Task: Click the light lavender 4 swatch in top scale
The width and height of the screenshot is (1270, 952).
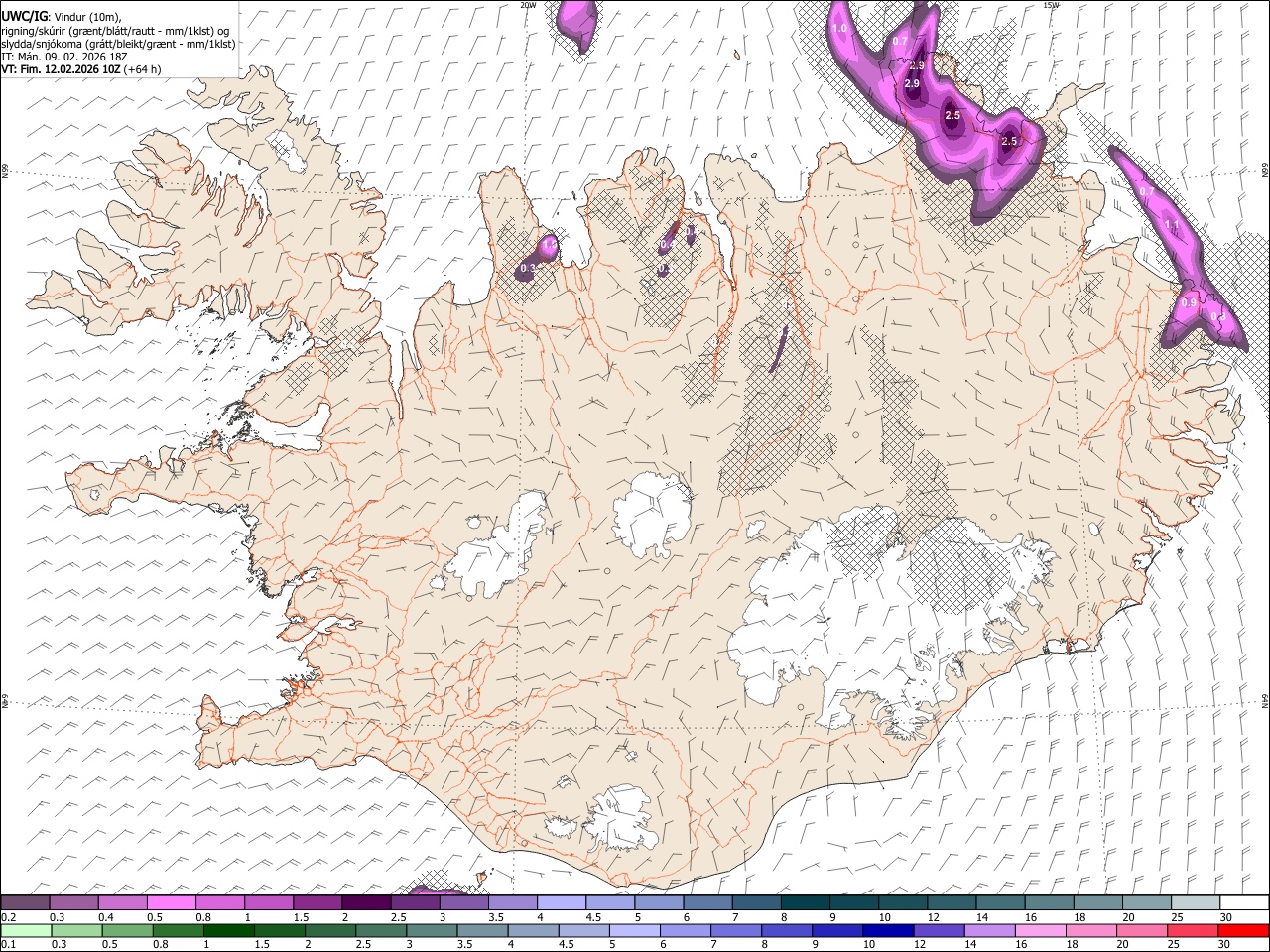Action: (x=561, y=903)
